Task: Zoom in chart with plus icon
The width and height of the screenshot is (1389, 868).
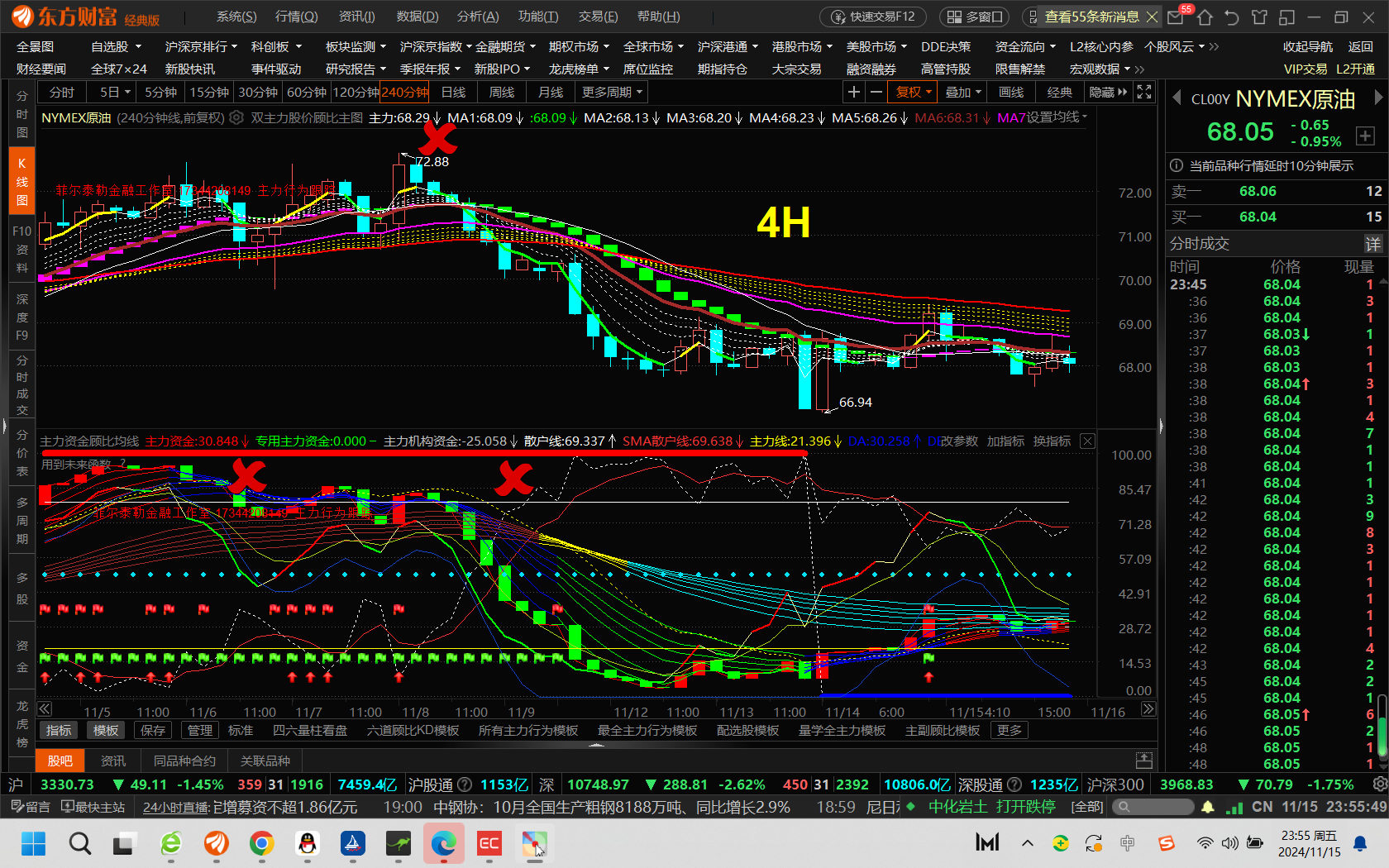Action: (854, 92)
